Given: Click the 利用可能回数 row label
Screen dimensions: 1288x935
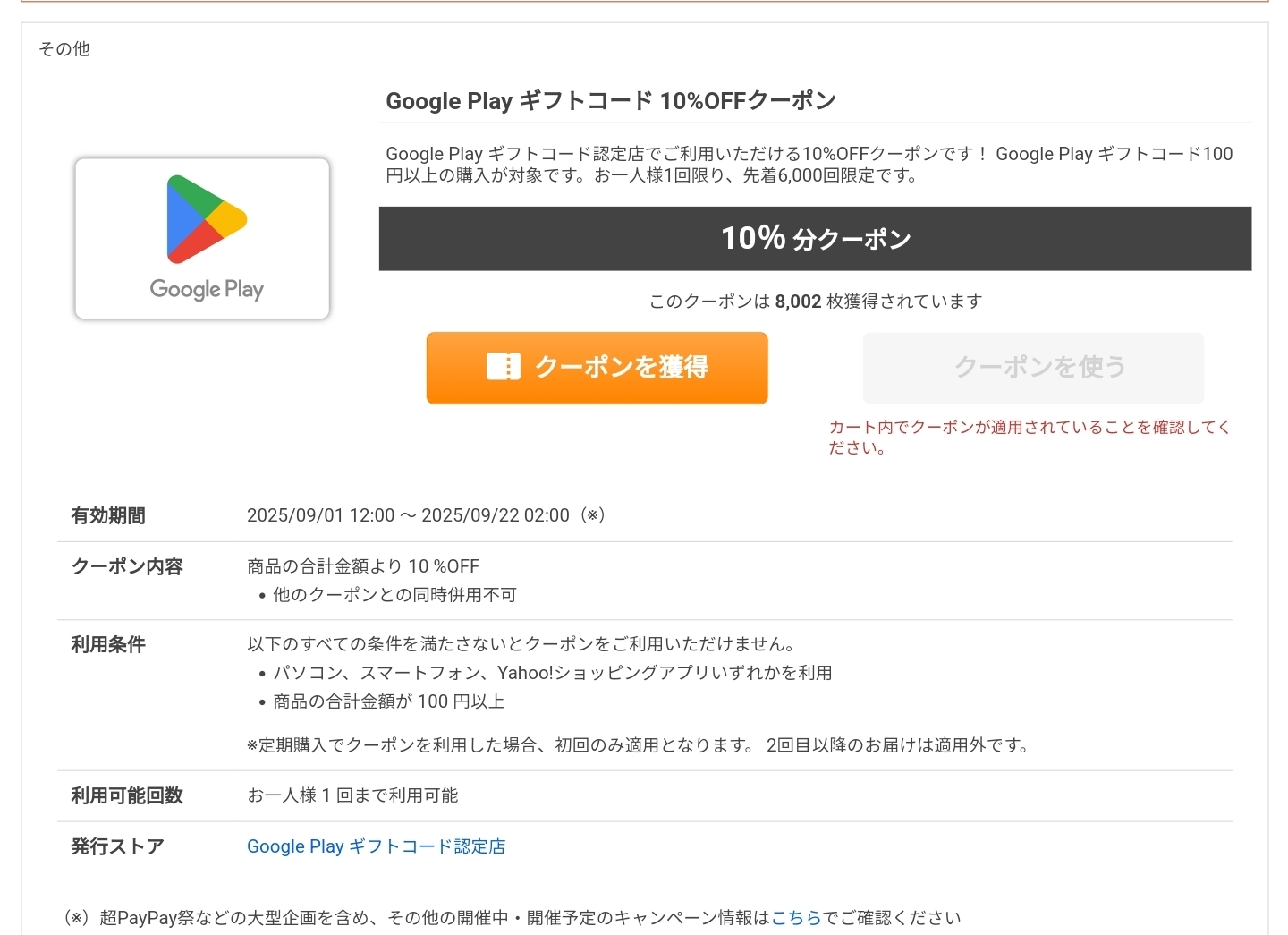Looking at the screenshot, I should click(x=127, y=796).
